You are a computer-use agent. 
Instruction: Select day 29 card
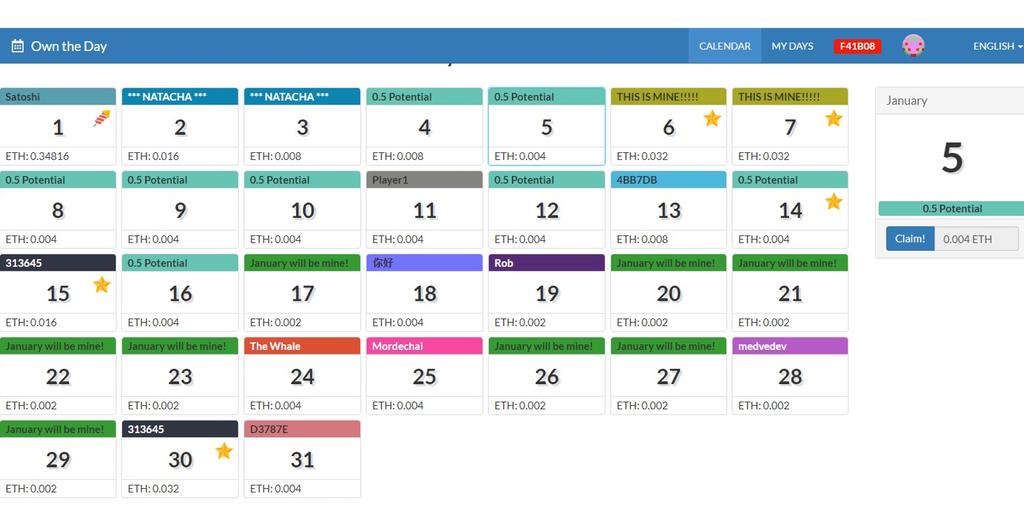click(58, 458)
